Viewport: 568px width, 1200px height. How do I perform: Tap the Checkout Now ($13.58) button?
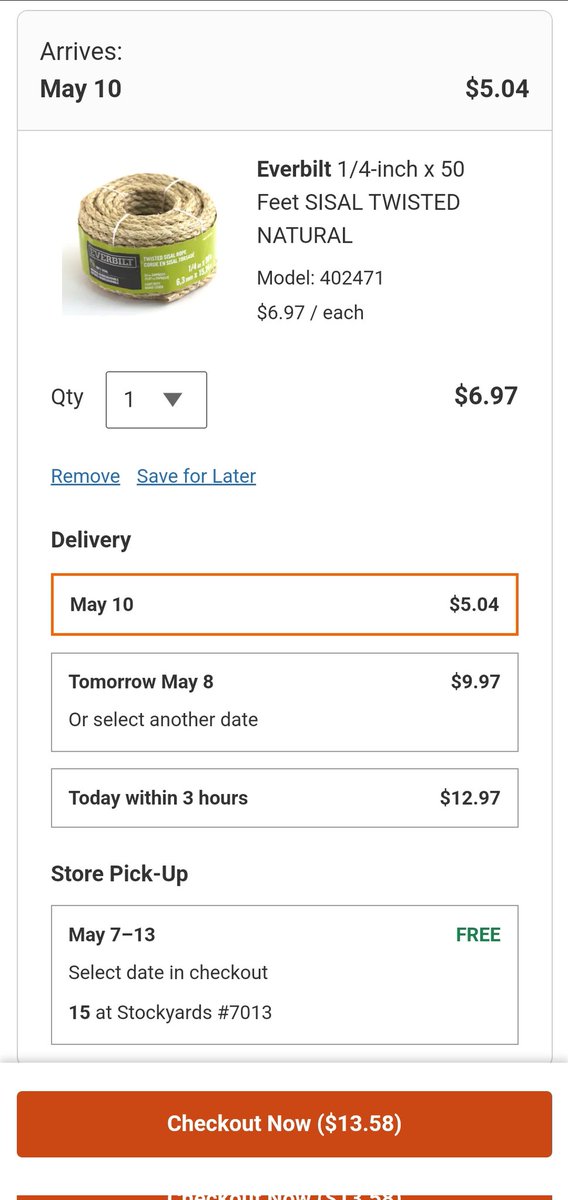[x=284, y=1124]
